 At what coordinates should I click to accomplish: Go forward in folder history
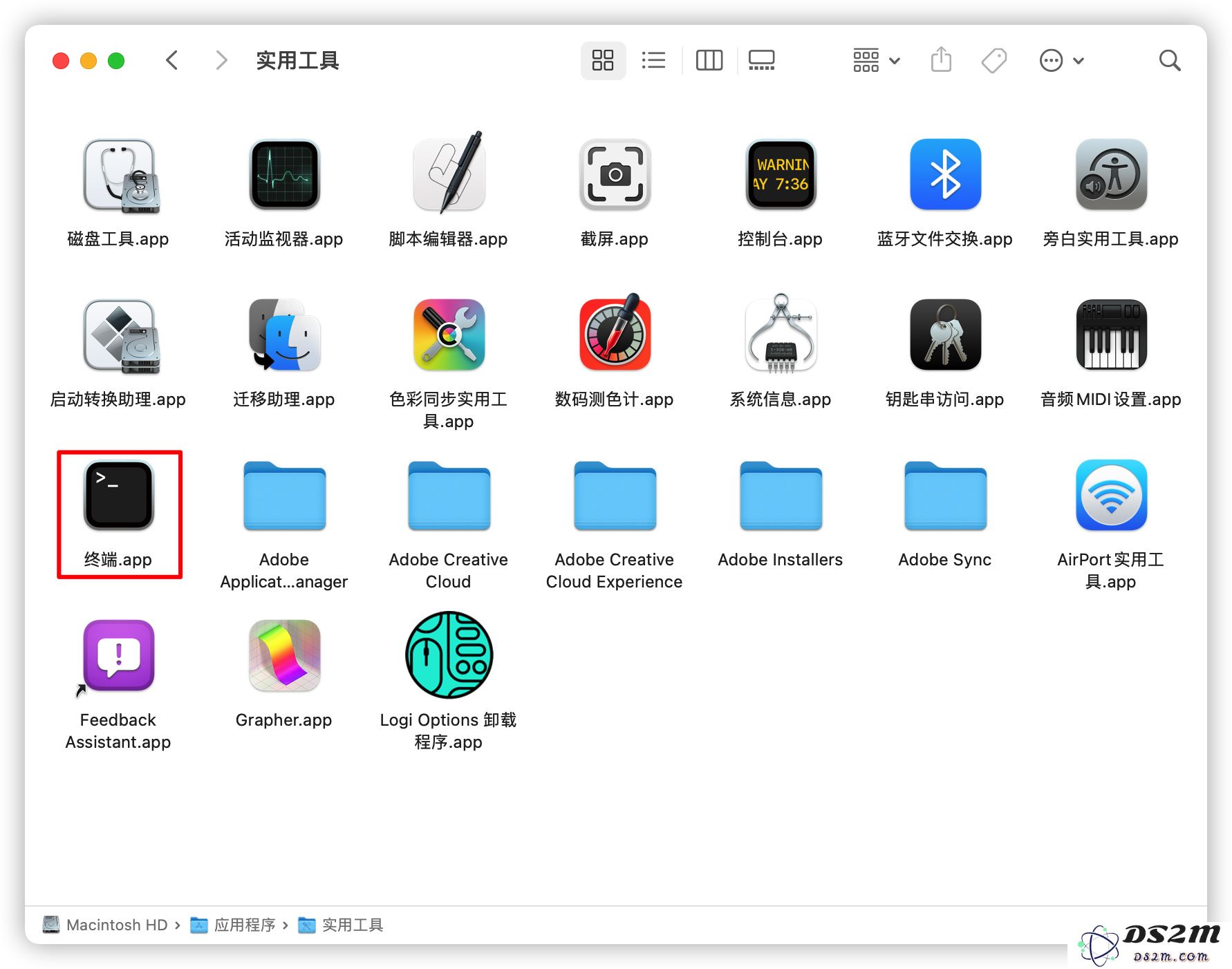click(221, 61)
